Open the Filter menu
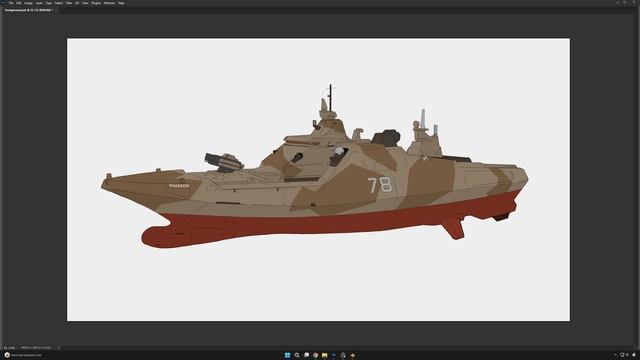 point(69,3)
